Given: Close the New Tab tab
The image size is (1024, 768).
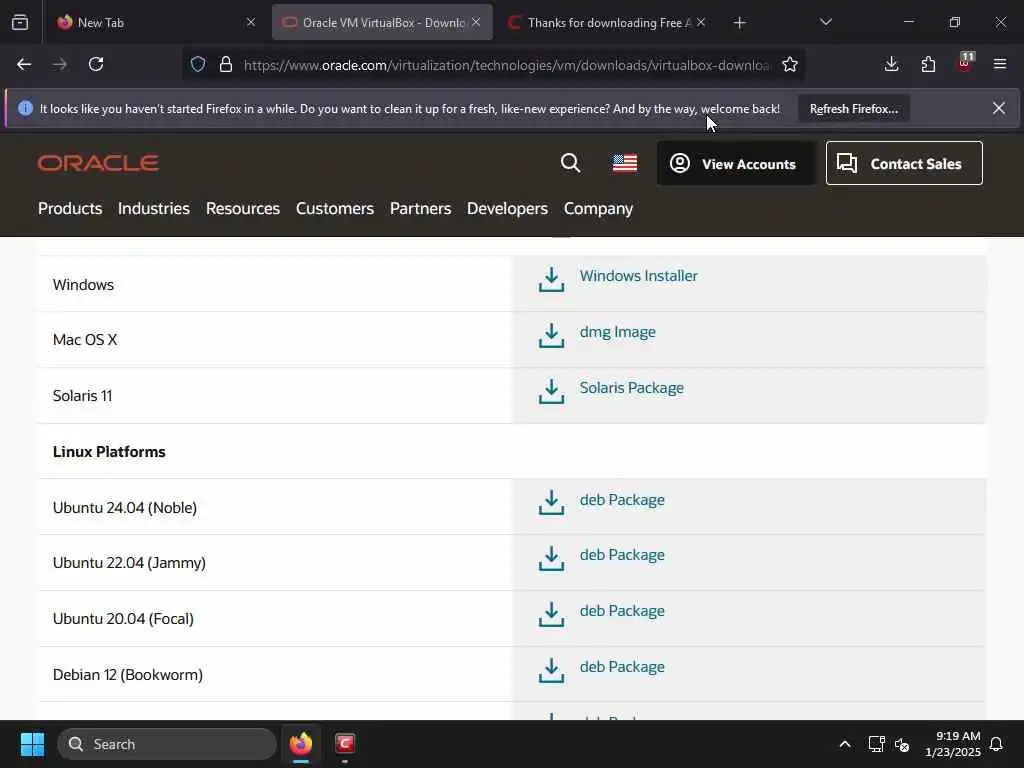Looking at the screenshot, I should click(x=251, y=23).
